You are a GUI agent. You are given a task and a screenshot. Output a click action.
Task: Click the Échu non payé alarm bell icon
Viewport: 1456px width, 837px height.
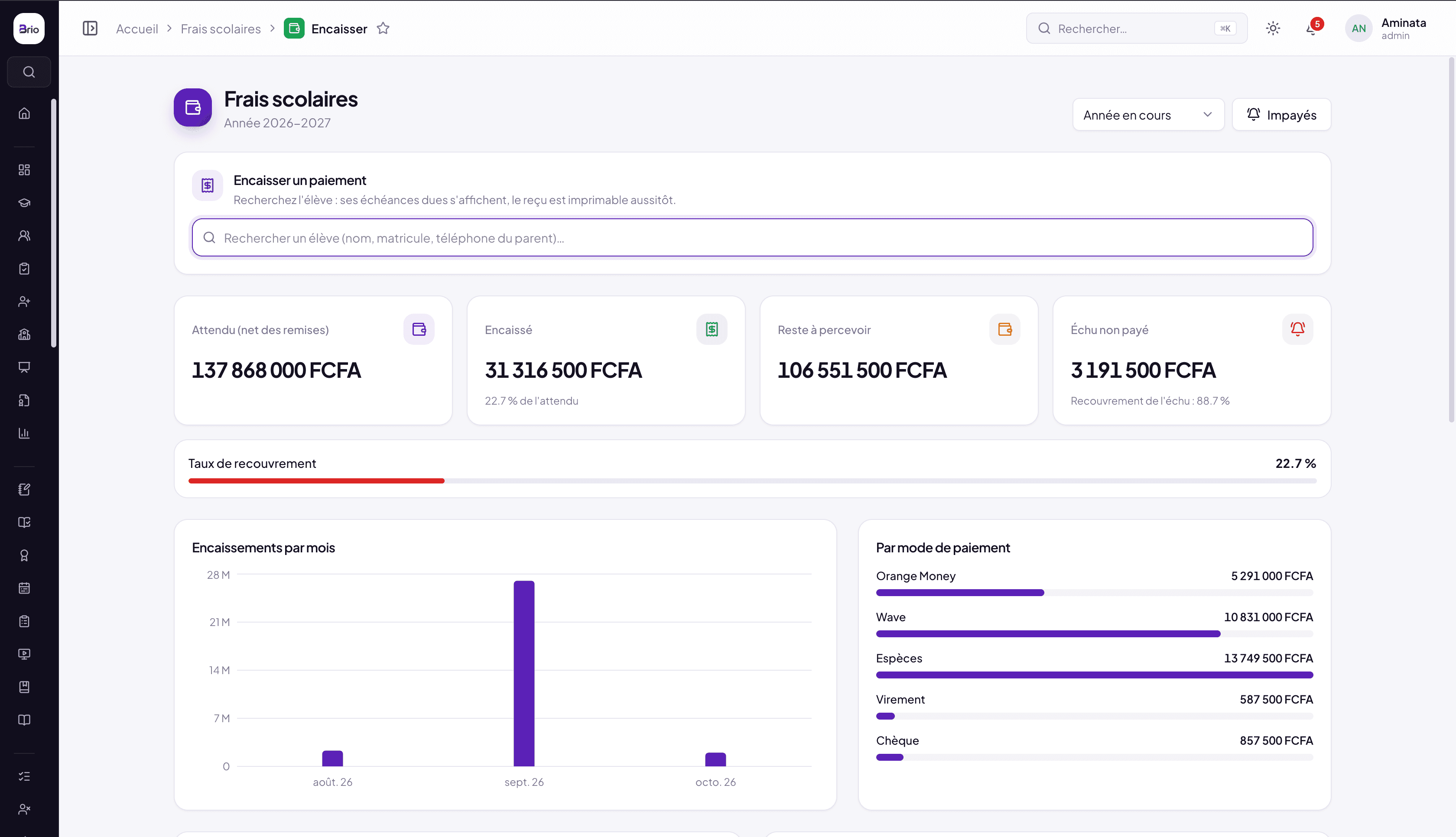[1297, 329]
